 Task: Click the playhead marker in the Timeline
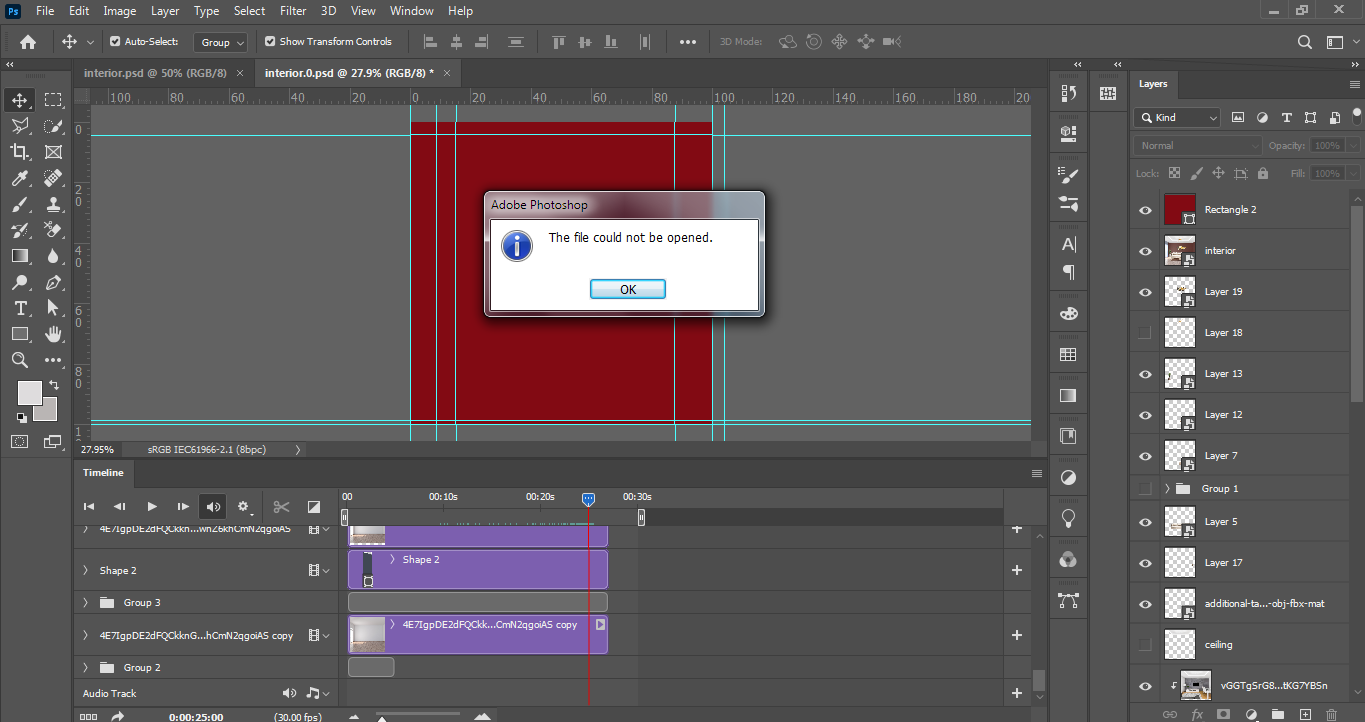click(x=588, y=498)
